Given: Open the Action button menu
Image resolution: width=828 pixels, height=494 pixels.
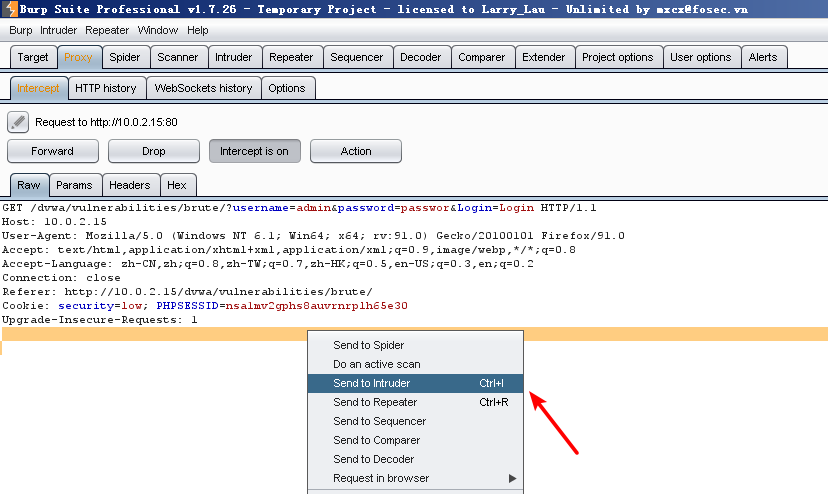Looking at the screenshot, I should 356,151.
